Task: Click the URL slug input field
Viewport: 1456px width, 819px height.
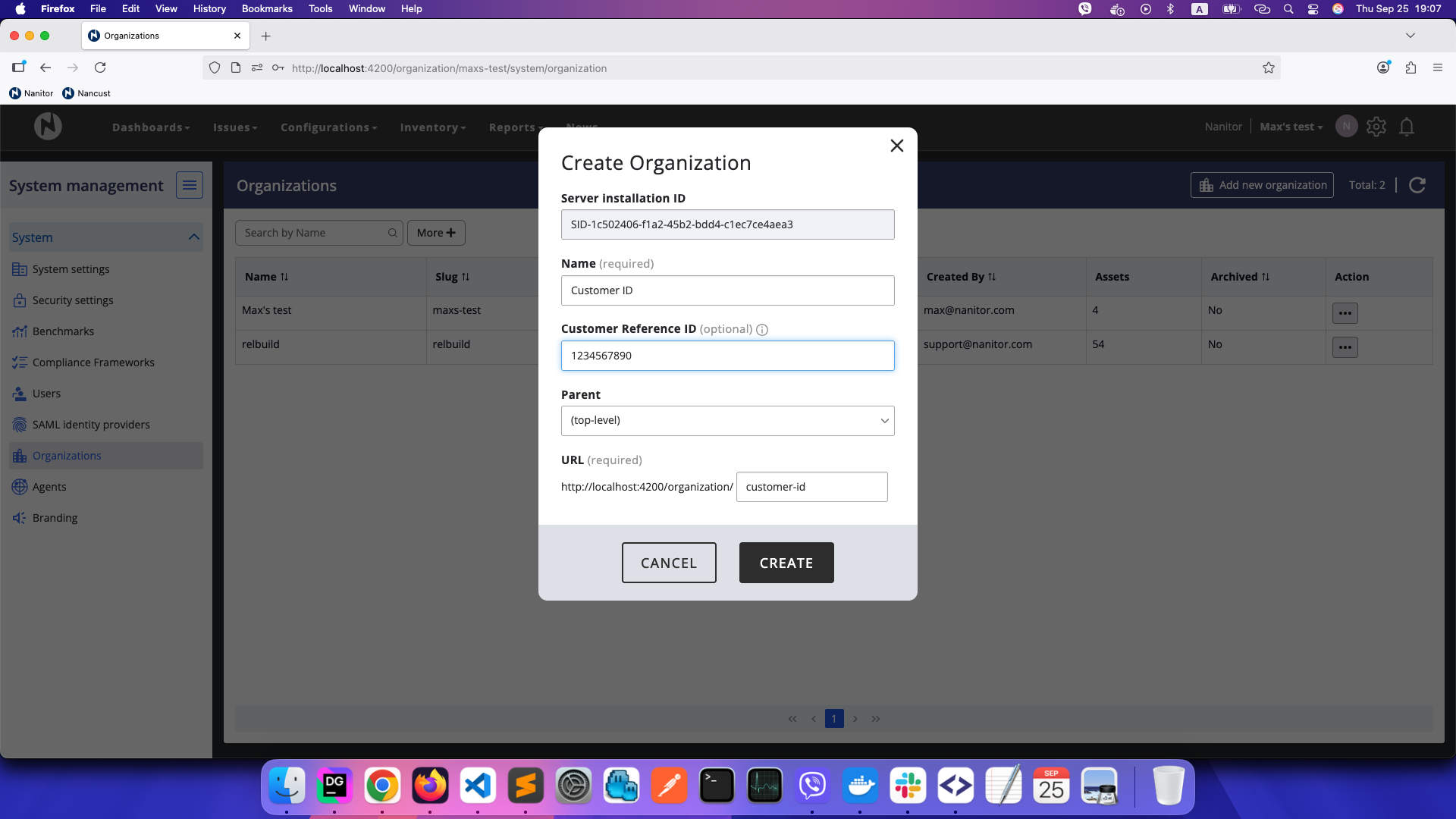Action: click(x=811, y=487)
